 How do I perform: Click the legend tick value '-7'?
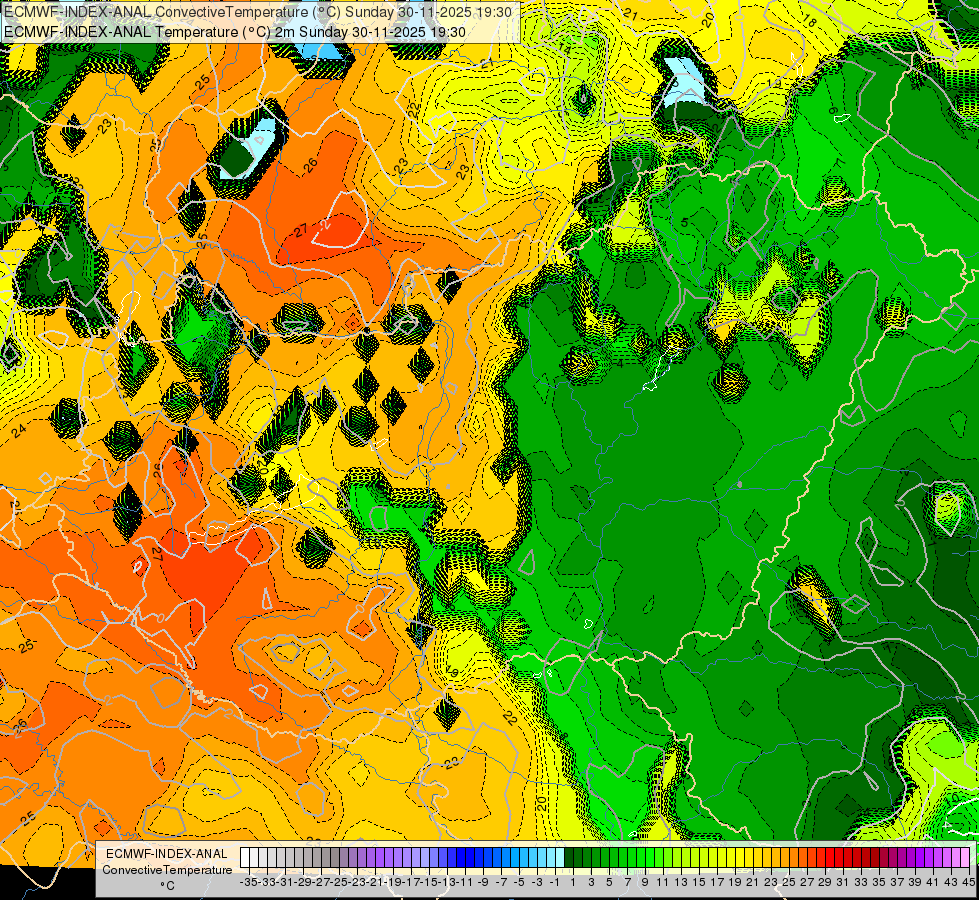pos(500,882)
